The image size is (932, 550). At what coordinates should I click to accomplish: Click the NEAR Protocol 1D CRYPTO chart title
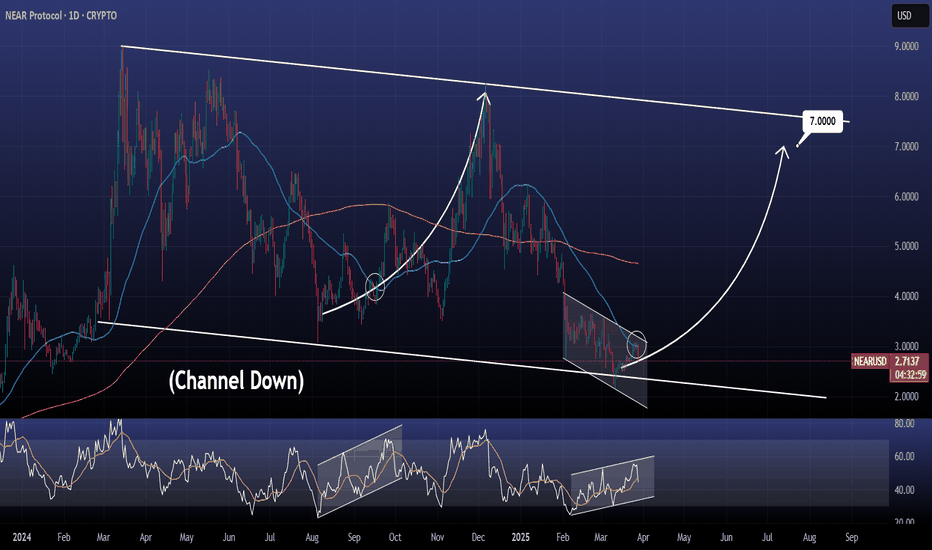pos(61,15)
